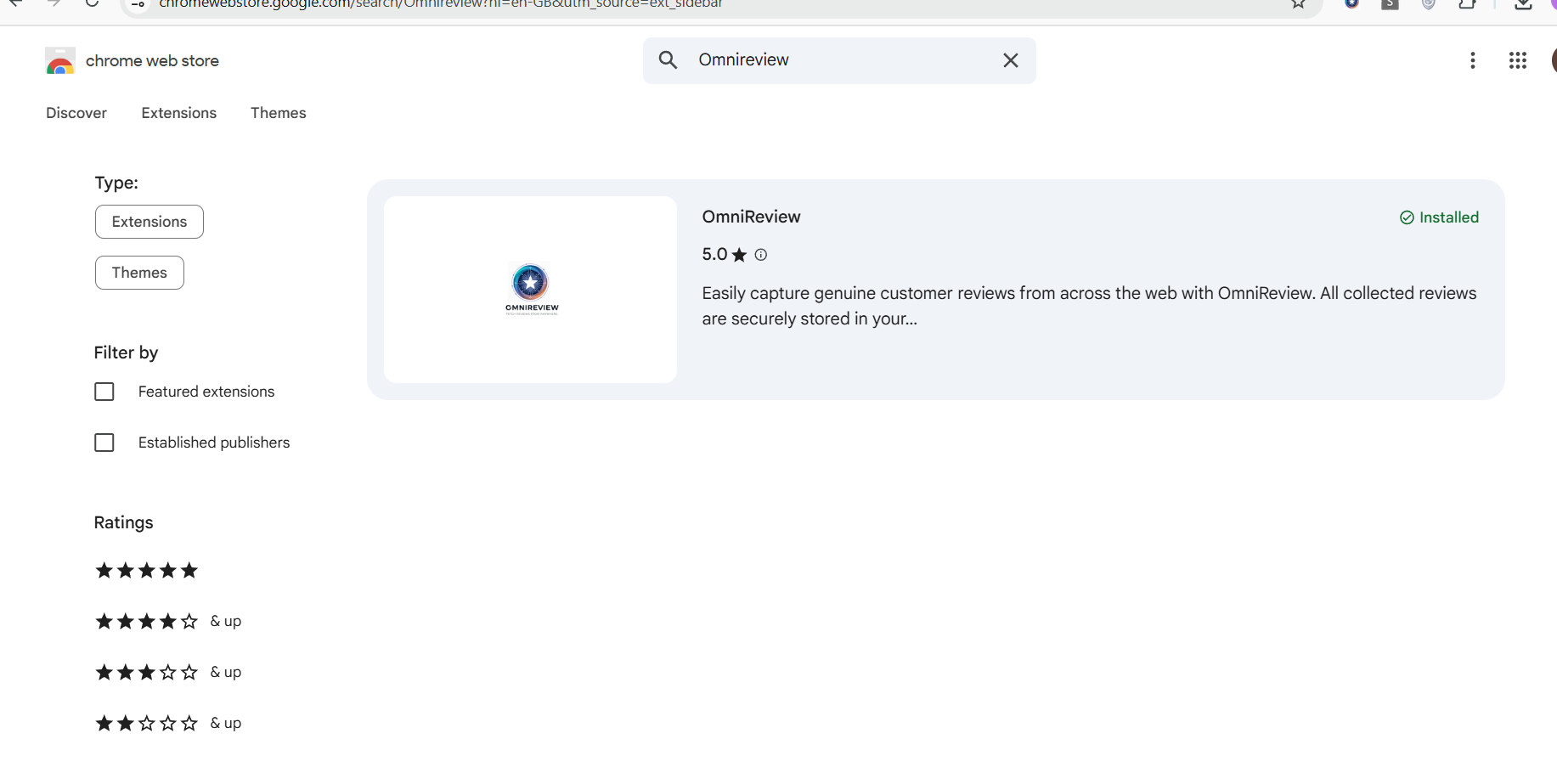Click the Chrome Web Store rainbow logo
The image size is (1557, 784).
60,61
